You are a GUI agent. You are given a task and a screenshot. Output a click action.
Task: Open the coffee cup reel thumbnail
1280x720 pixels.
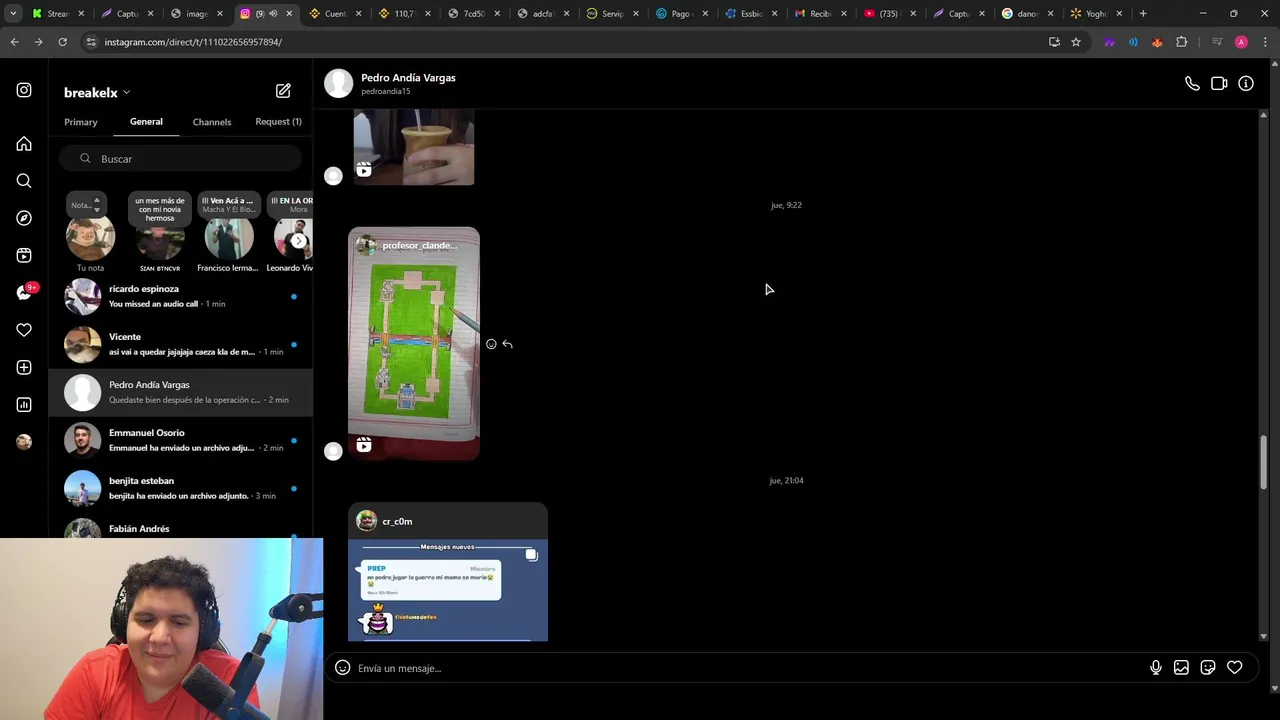pyautogui.click(x=414, y=148)
